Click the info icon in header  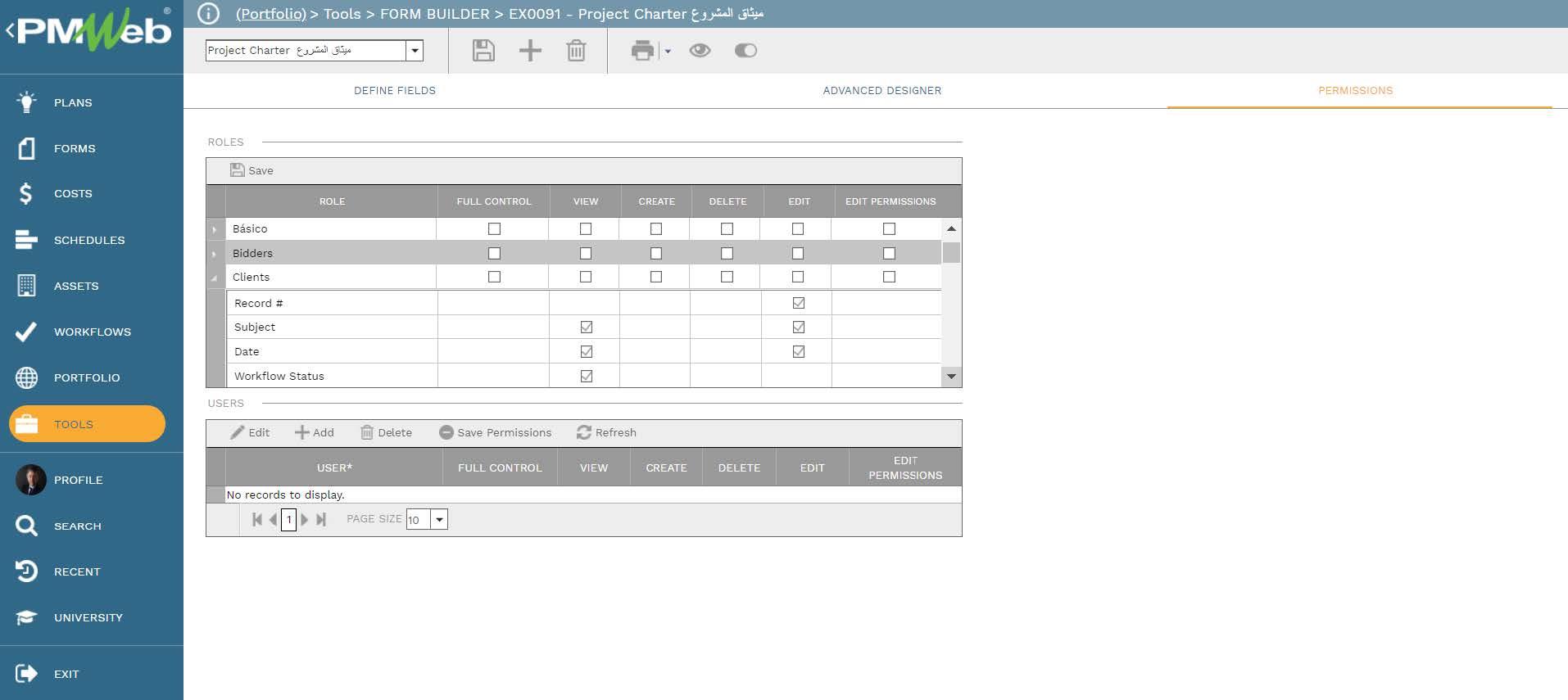point(209,14)
